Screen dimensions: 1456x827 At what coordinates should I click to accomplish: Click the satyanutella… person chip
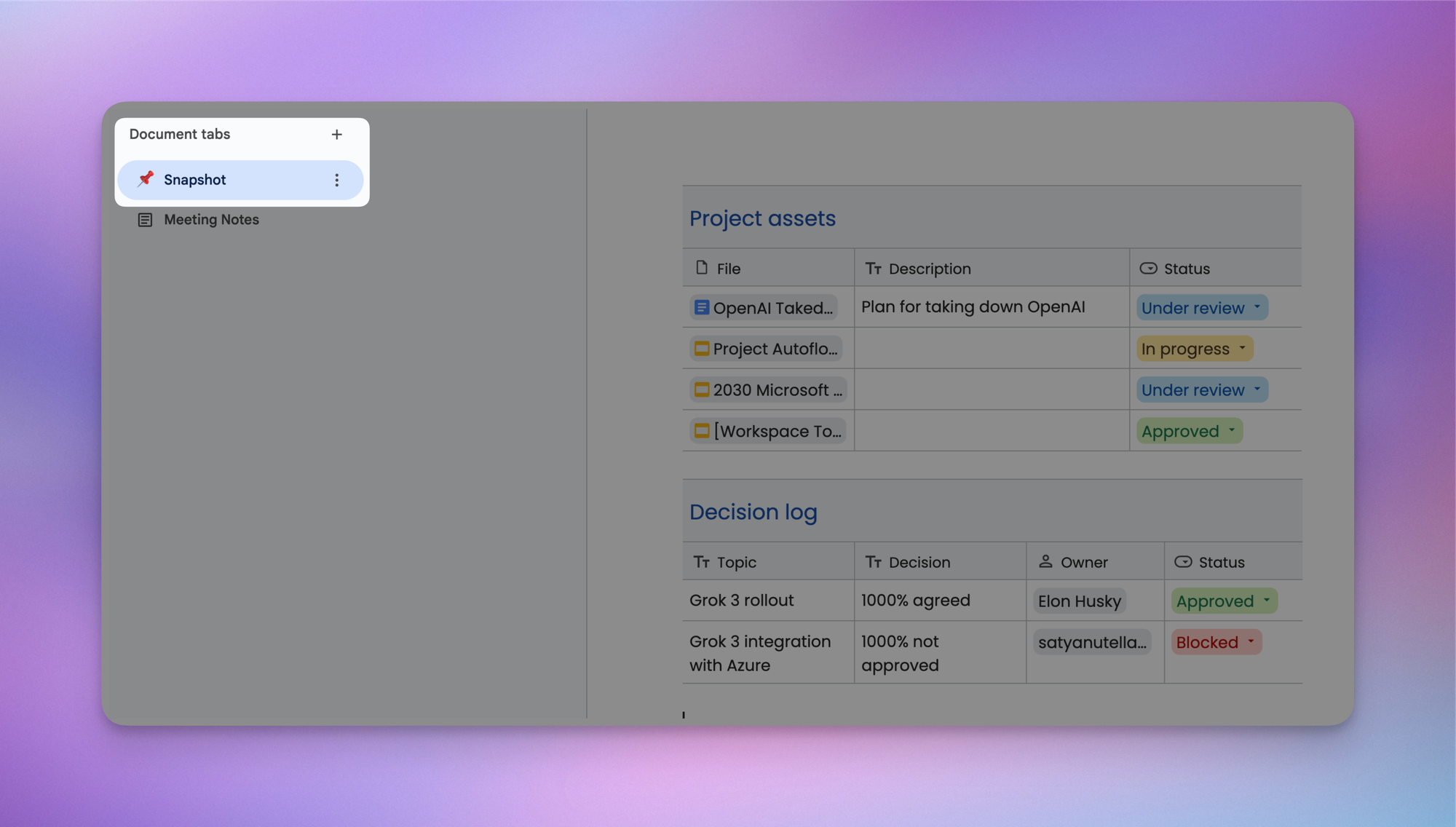[1092, 642]
